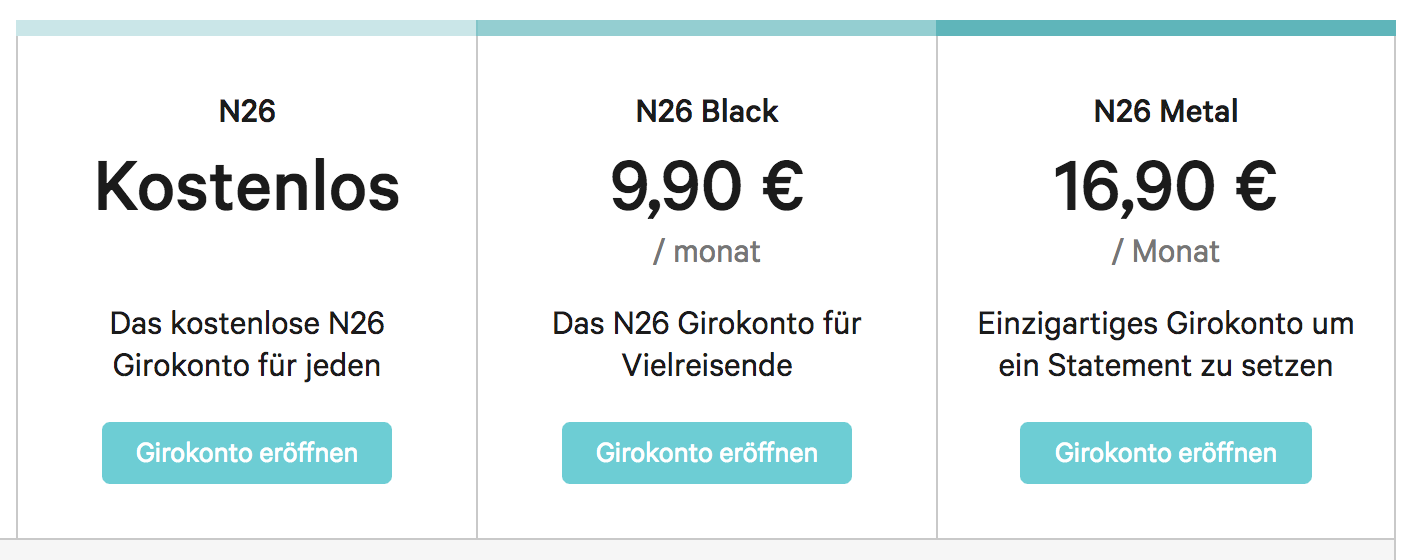Click 'Das kostenlose N26 Girokonto für jeden' text
The height and width of the screenshot is (560, 1422).
pyautogui.click(x=247, y=344)
